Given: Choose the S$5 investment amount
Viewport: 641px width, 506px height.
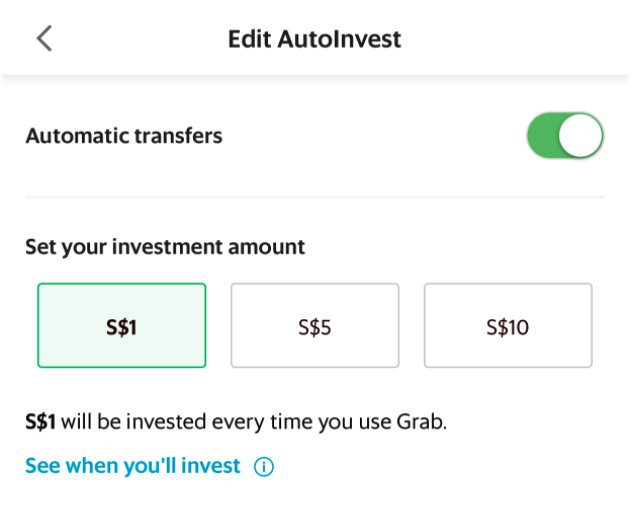Looking at the screenshot, I should pos(315,325).
